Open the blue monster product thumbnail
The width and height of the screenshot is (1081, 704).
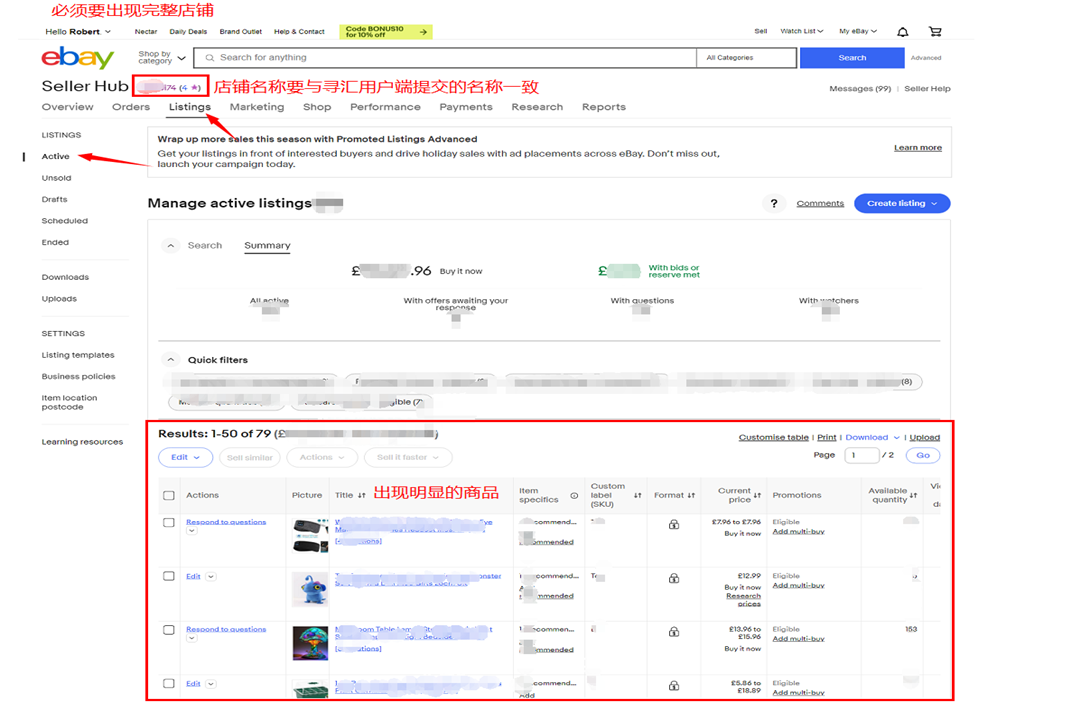[310, 590]
